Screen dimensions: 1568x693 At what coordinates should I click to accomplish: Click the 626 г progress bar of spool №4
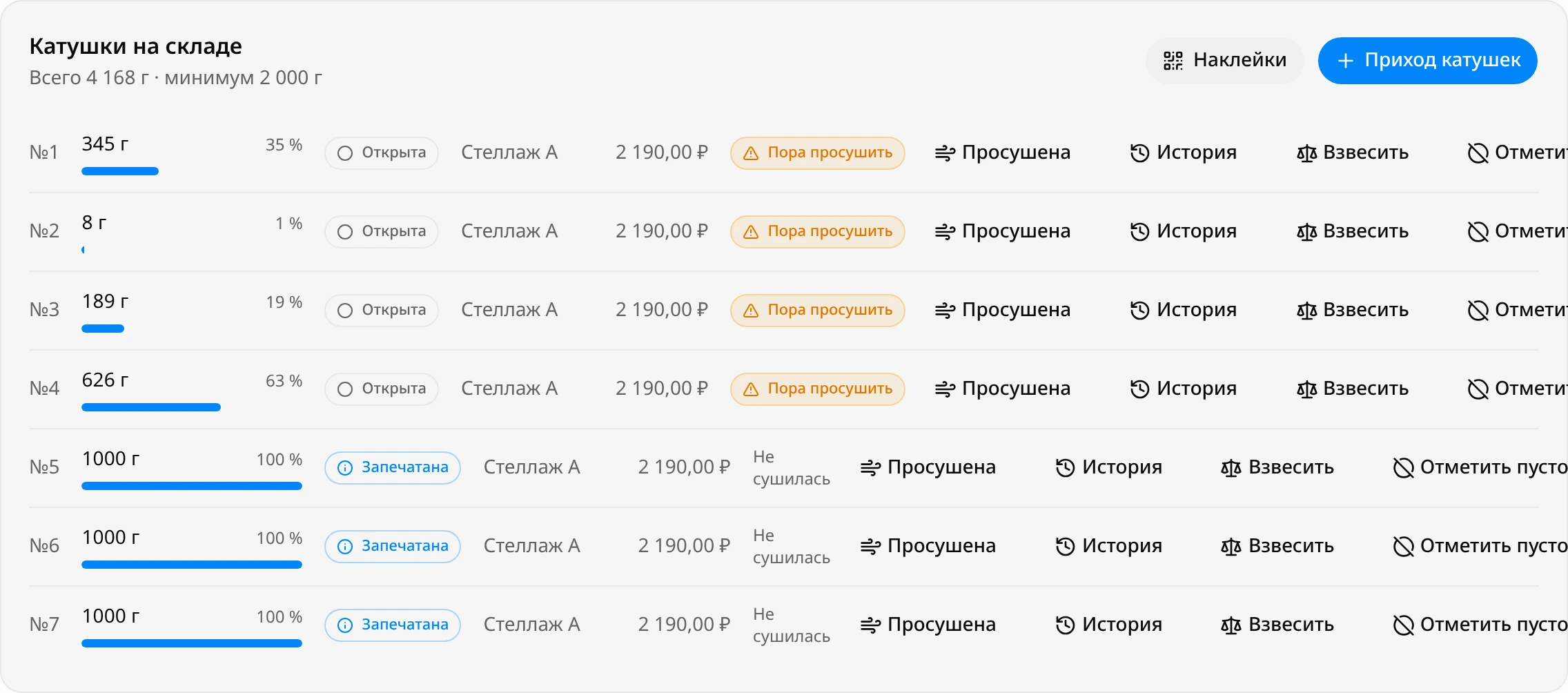[151, 407]
